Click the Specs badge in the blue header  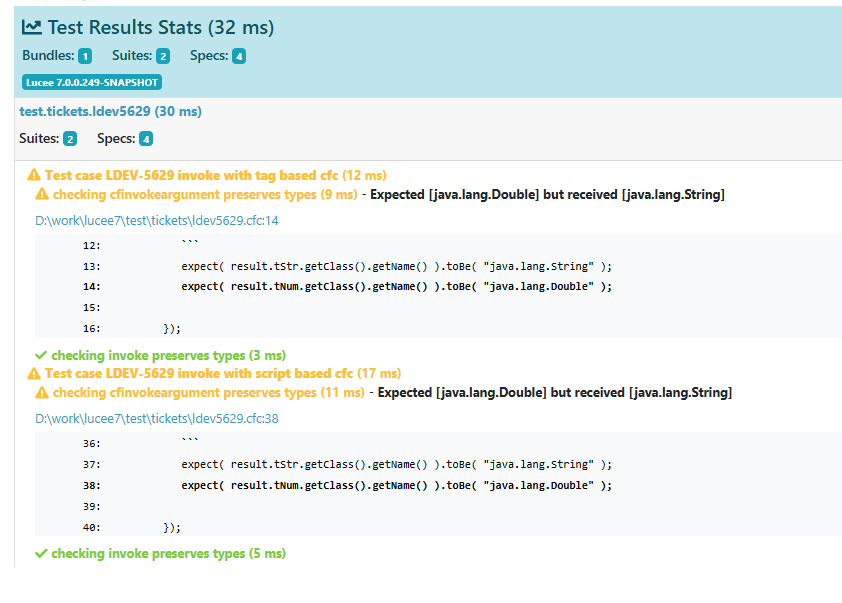point(239,56)
